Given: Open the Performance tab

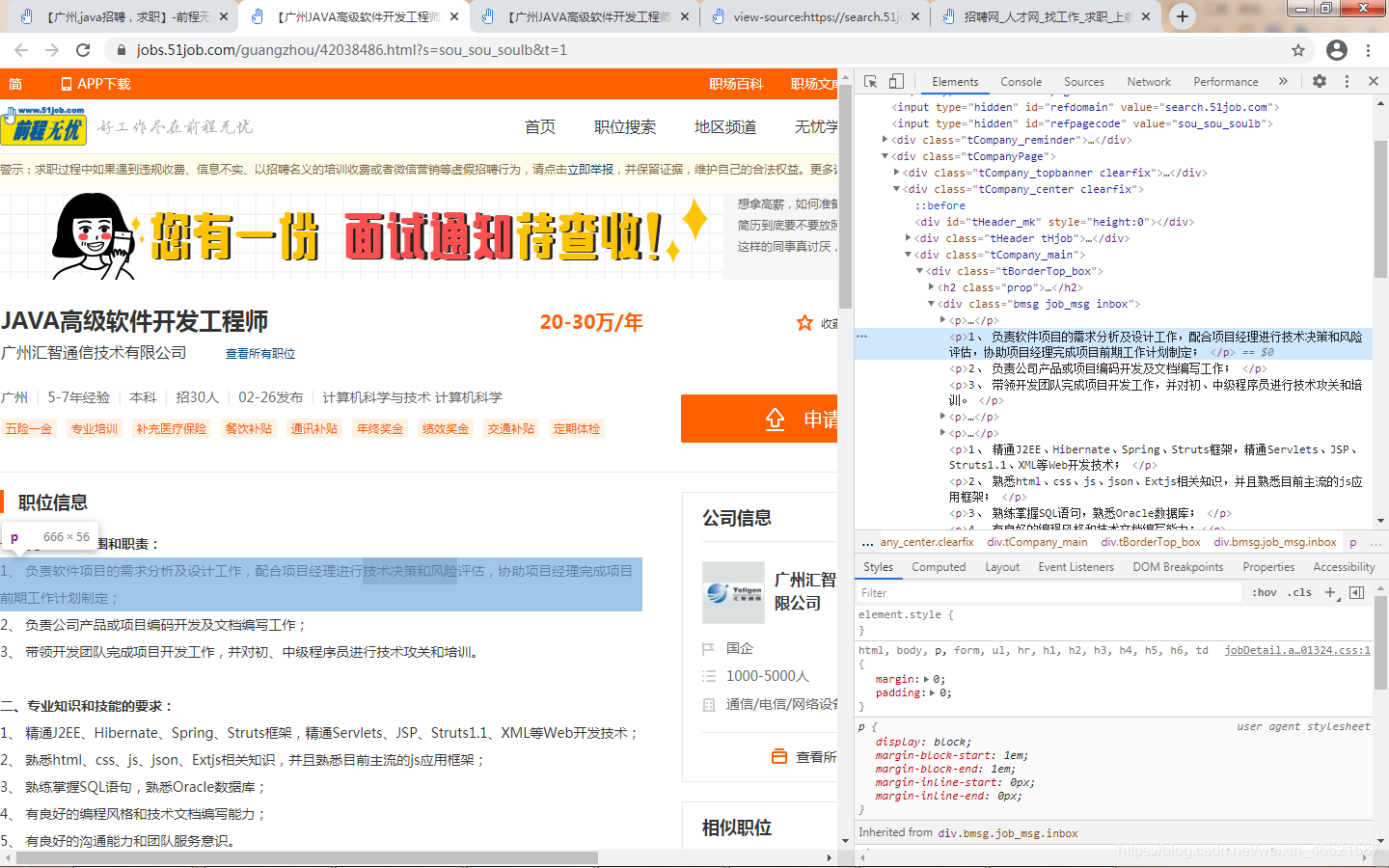Looking at the screenshot, I should coord(1225,82).
